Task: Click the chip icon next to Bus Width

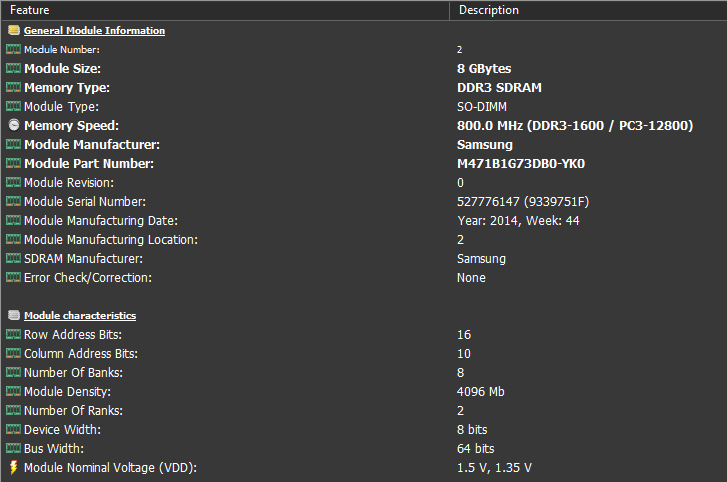Action: click(13, 449)
